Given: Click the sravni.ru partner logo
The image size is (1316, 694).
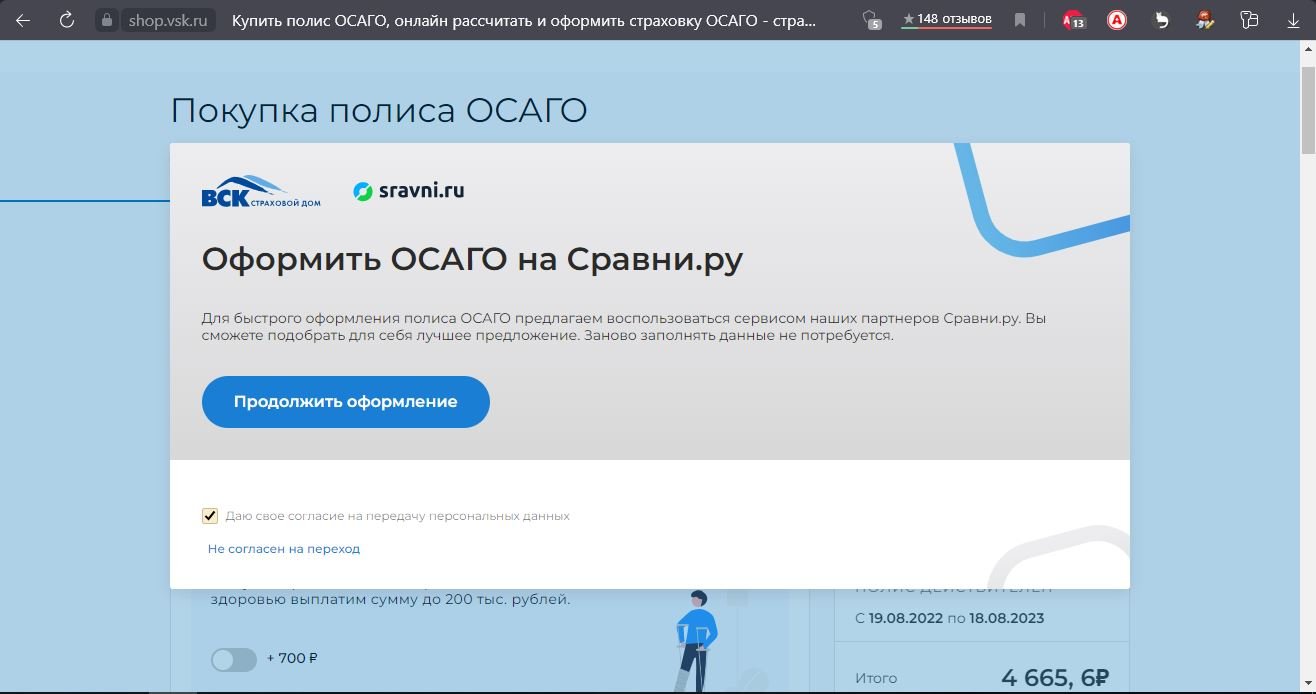Looking at the screenshot, I should pyautogui.click(x=409, y=191).
